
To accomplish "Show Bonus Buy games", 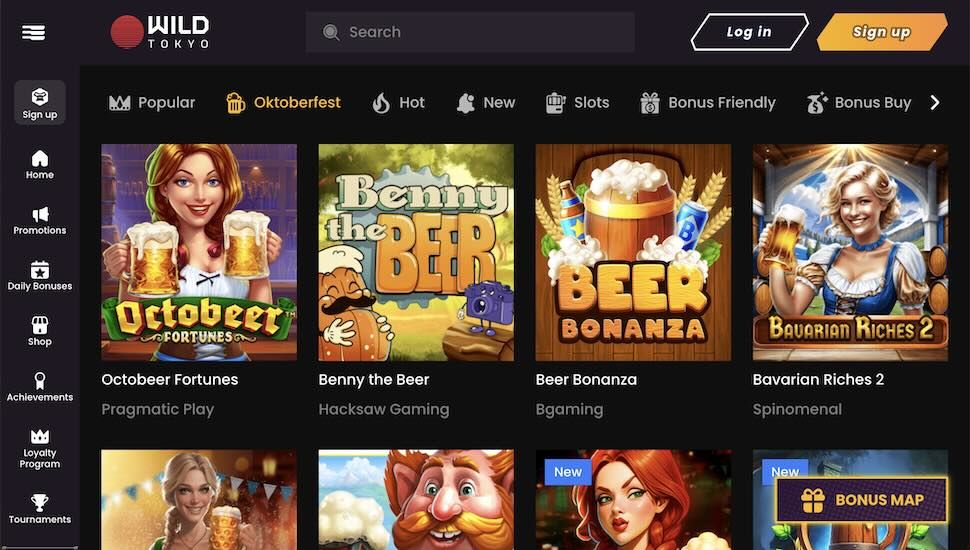I will coord(859,103).
